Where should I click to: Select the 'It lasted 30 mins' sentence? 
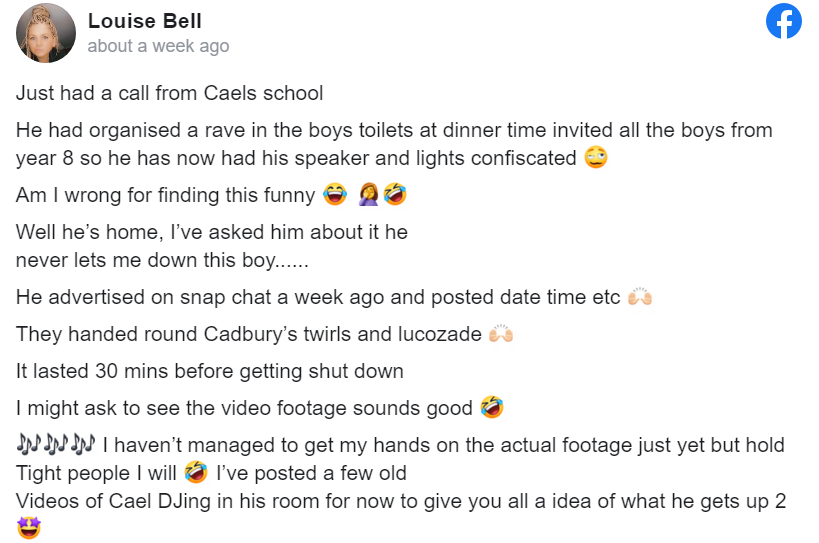point(209,371)
